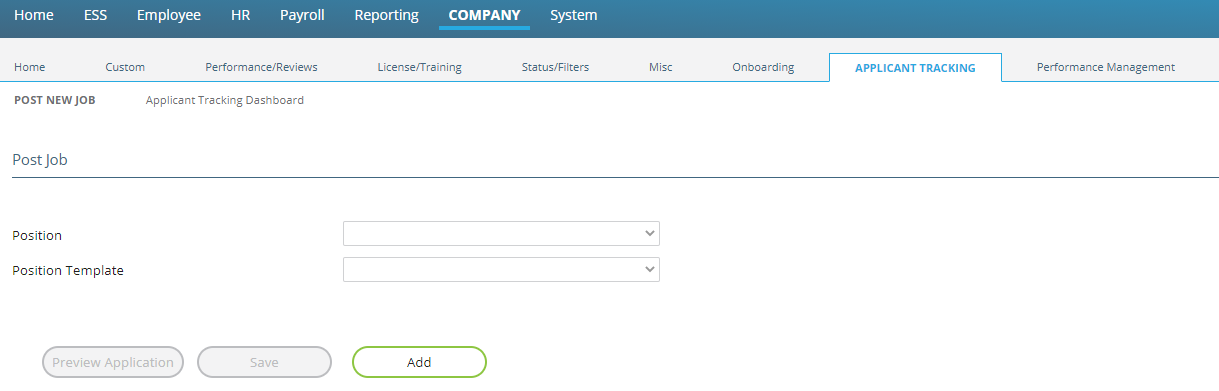The image size is (1219, 391).
Task: Open Applicant Tracking Dashboard link
Action: point(225,100)
